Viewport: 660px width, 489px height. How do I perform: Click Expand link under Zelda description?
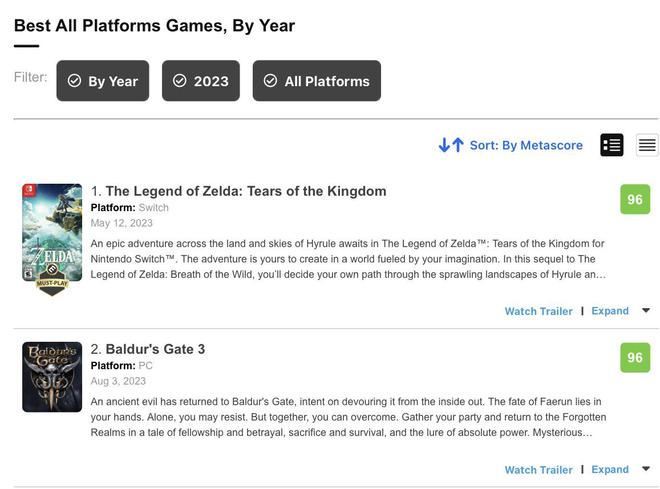tap(610, 311)
